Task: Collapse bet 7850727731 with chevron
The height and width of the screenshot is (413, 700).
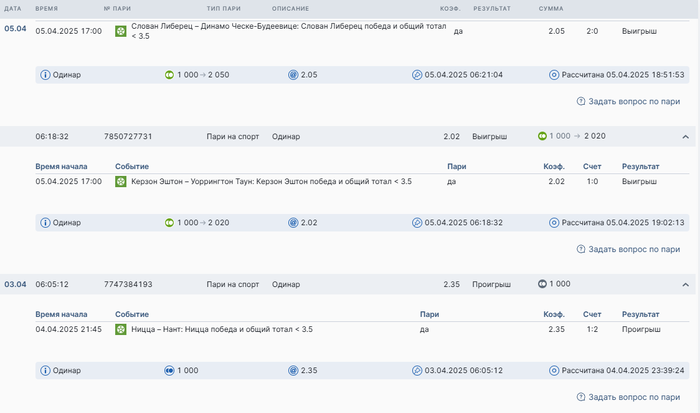Action: tap(685, 136)
